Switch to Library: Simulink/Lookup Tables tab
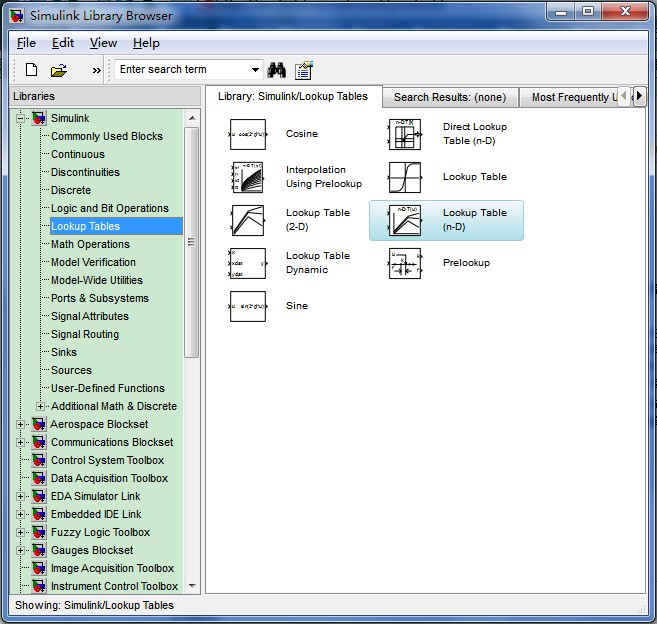Screen dimensions: 657x624 [293, 96]
